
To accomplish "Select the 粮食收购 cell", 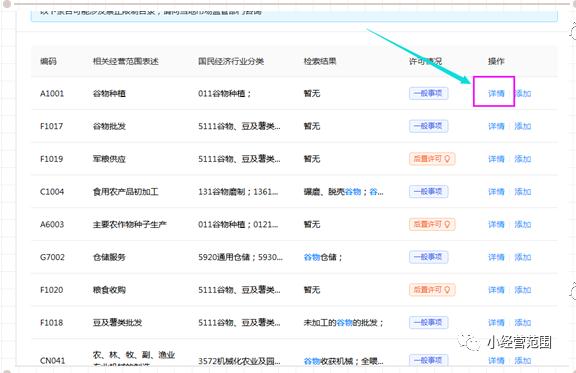I will point(109,290).
